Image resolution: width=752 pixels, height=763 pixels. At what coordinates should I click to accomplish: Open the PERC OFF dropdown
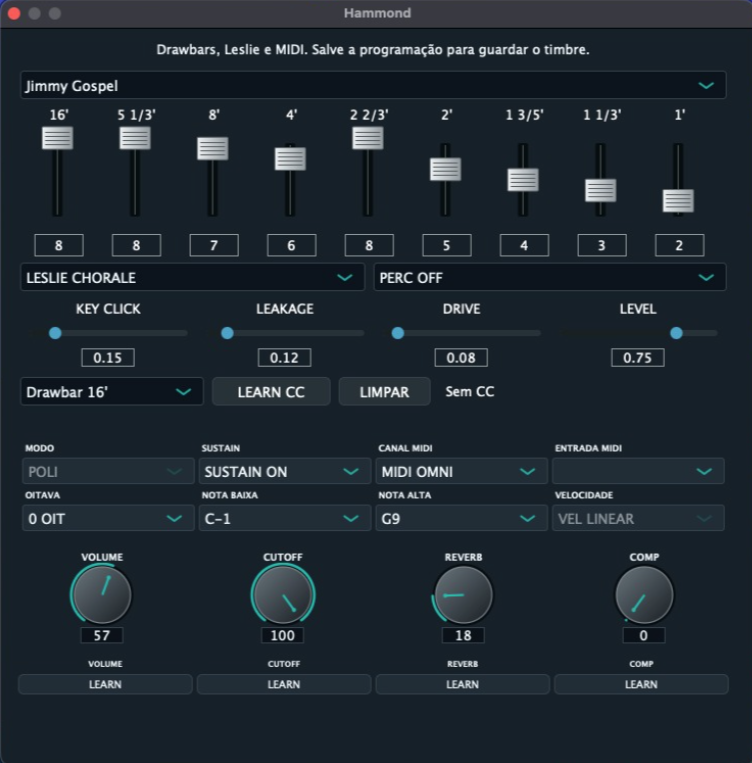550,277
